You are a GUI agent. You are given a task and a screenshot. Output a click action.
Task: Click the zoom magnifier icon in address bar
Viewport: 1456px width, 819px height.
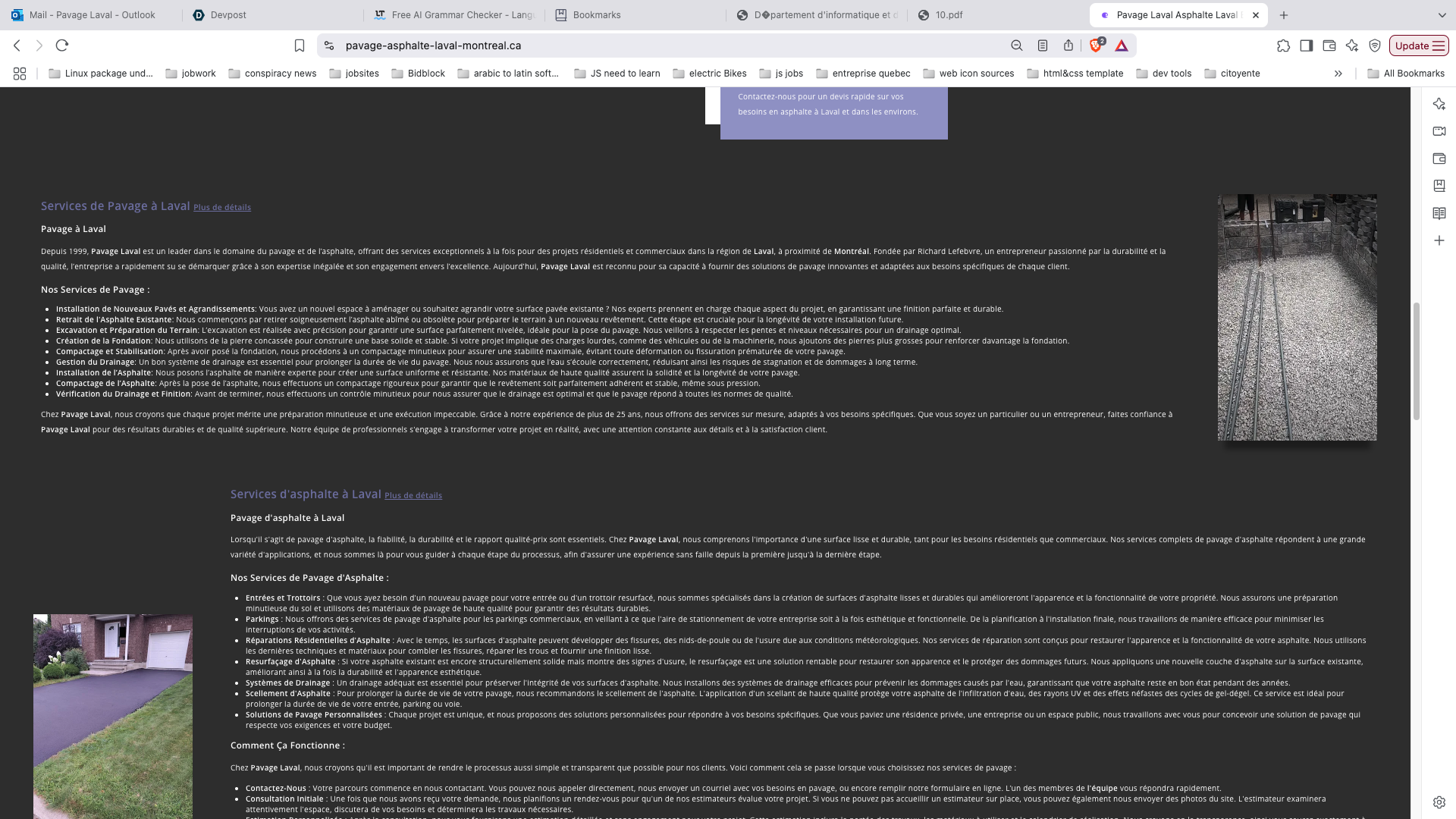[1017, 45]
